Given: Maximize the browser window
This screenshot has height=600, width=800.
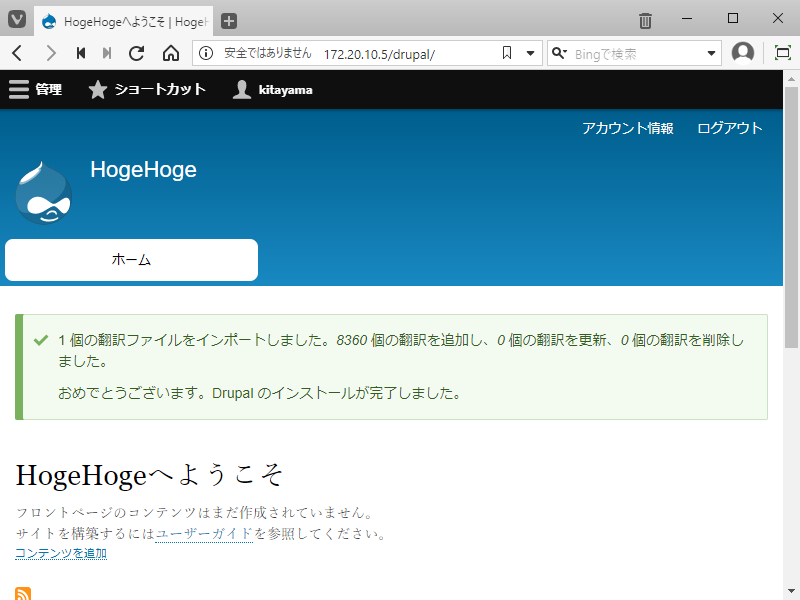Looking at the screenshot, I should (x=733, y=19).
